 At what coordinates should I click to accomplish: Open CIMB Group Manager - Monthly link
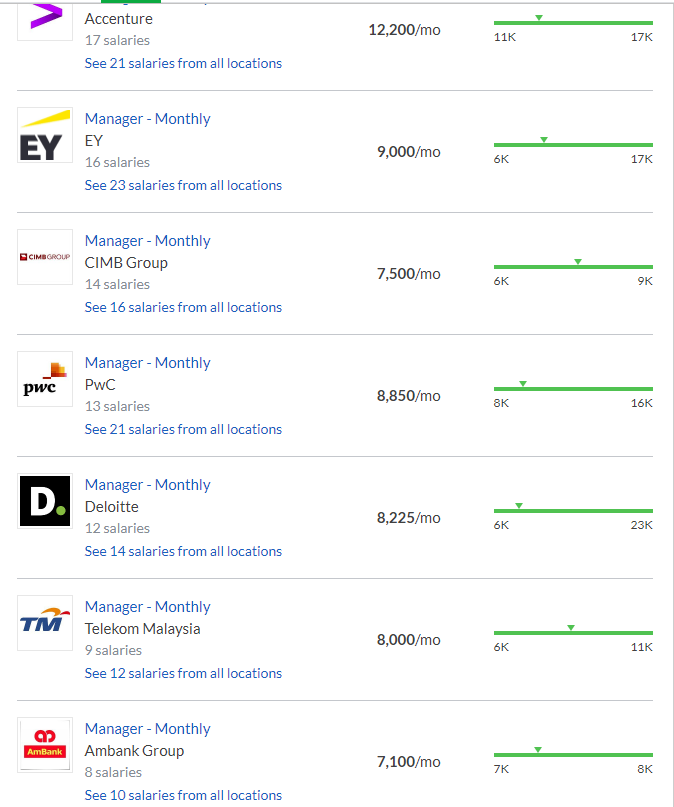coord(148,241)
